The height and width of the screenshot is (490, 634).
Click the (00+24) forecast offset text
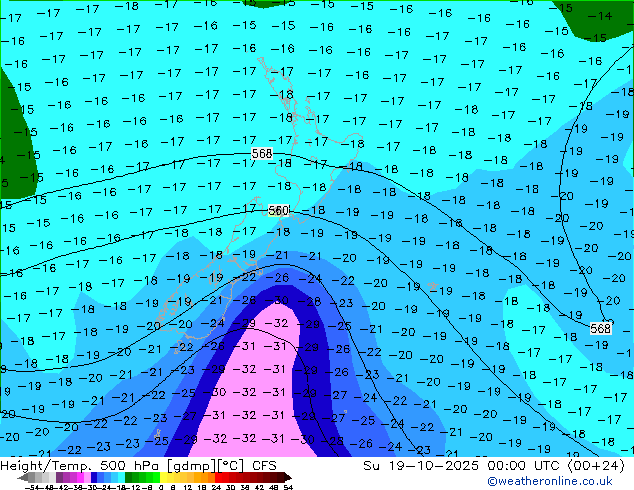[596, 466]
